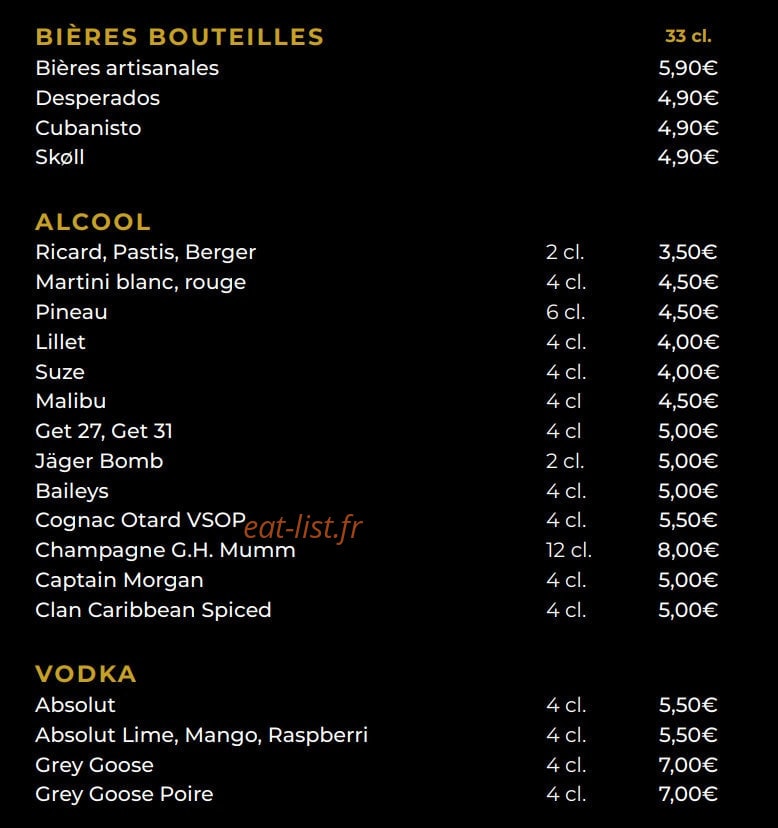
Task: Click the Clan Caribbean Spiced item
Action: [x=153, y=610]
